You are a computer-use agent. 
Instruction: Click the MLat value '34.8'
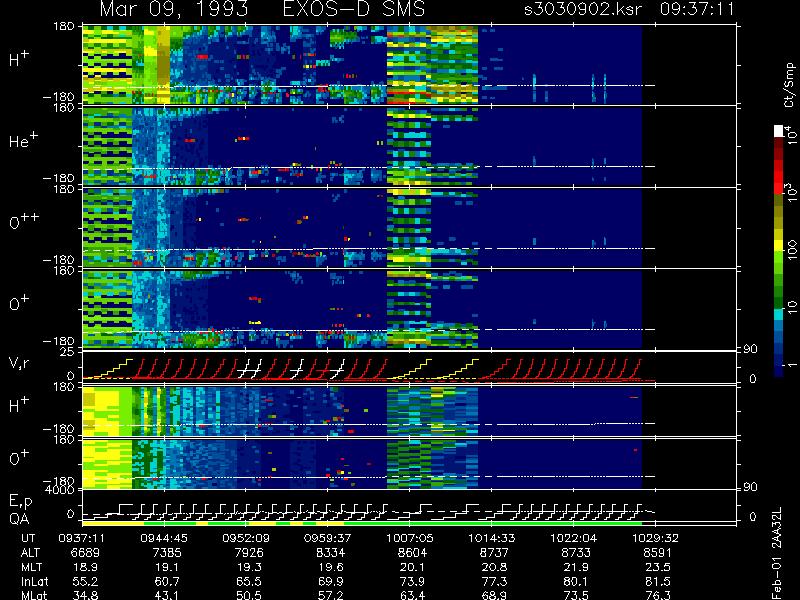[x=85, y=595]
